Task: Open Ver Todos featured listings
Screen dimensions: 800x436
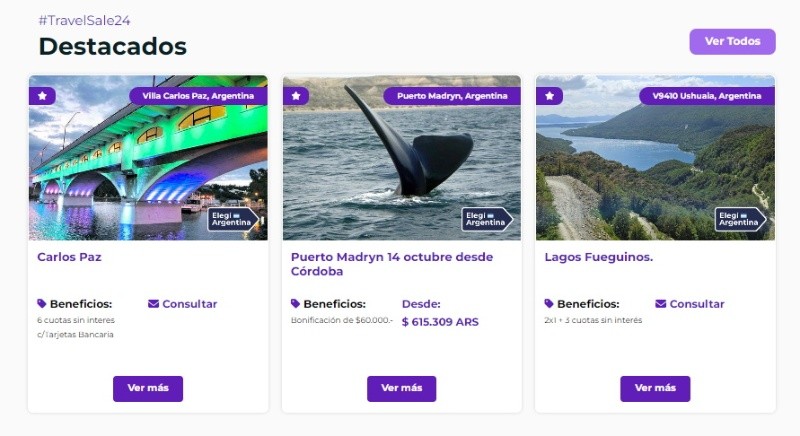Action: click(x=733, y=41)
